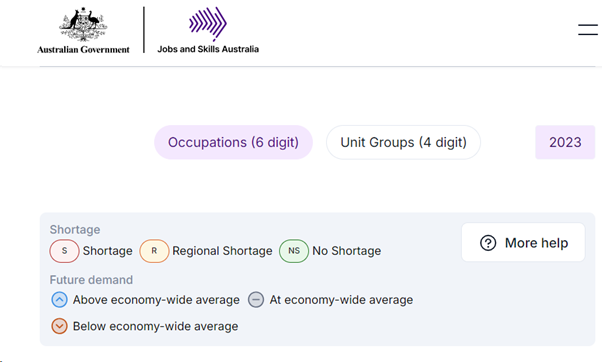The width and height of the screenshot is (602, 362).
Task: Click the orange R Regional Shortage badge
Action: [154, 251]
